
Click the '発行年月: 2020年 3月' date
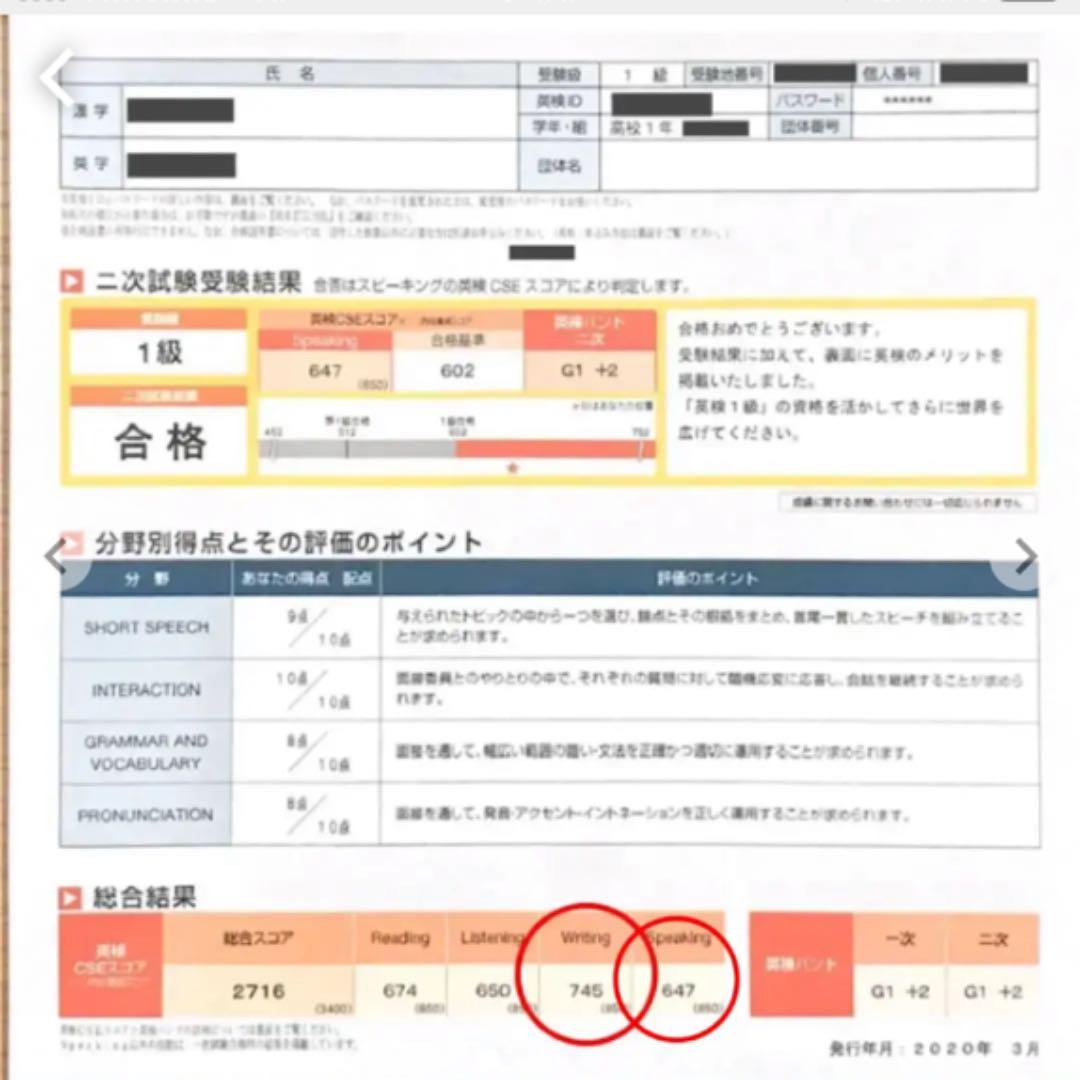934,1049
